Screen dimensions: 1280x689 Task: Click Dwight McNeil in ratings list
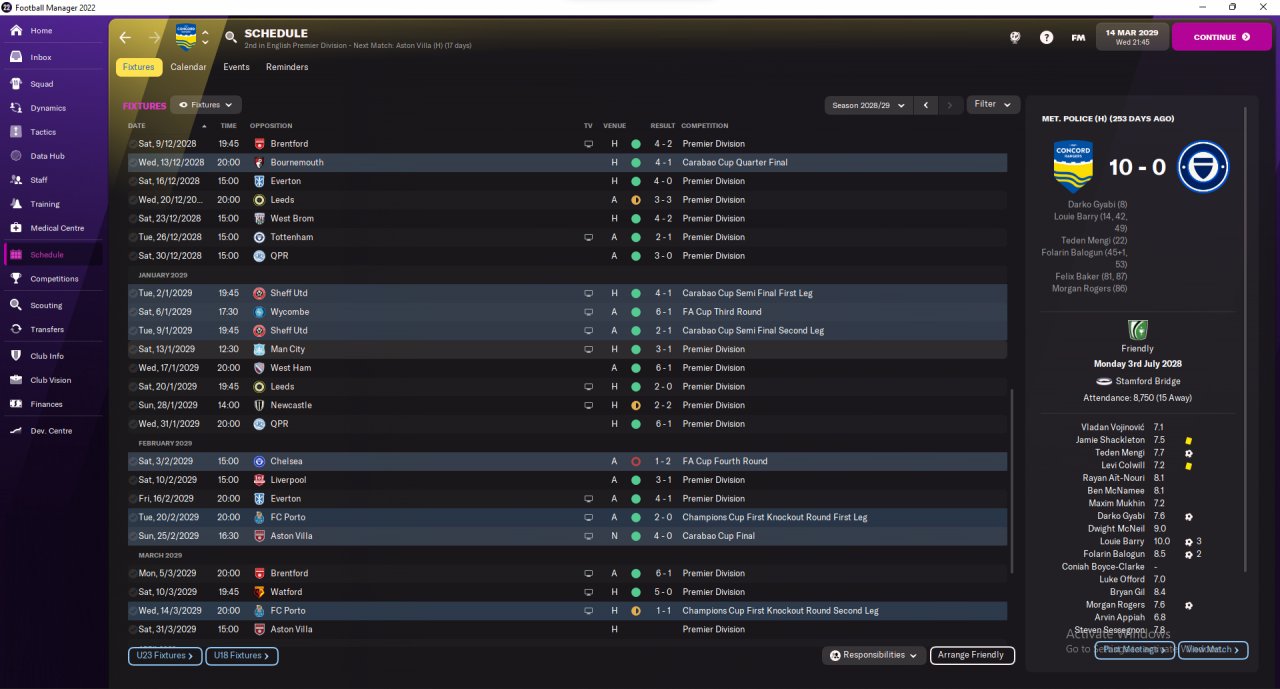tap(1118, 528)
